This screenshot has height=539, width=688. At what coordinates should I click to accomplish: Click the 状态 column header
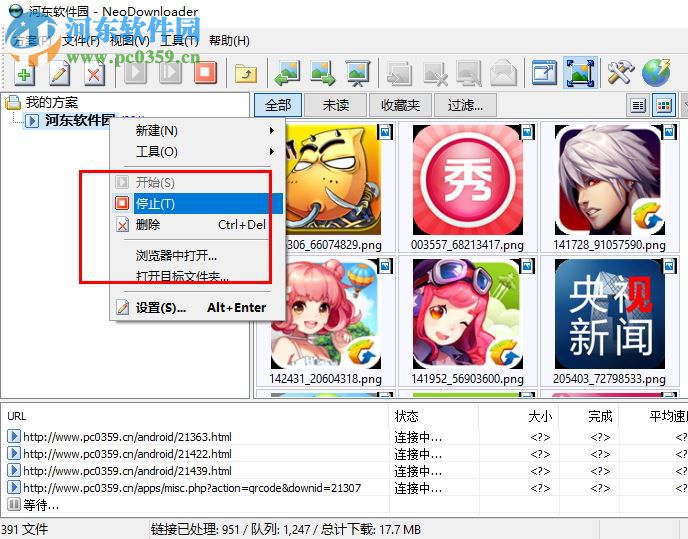pos(434,416)
